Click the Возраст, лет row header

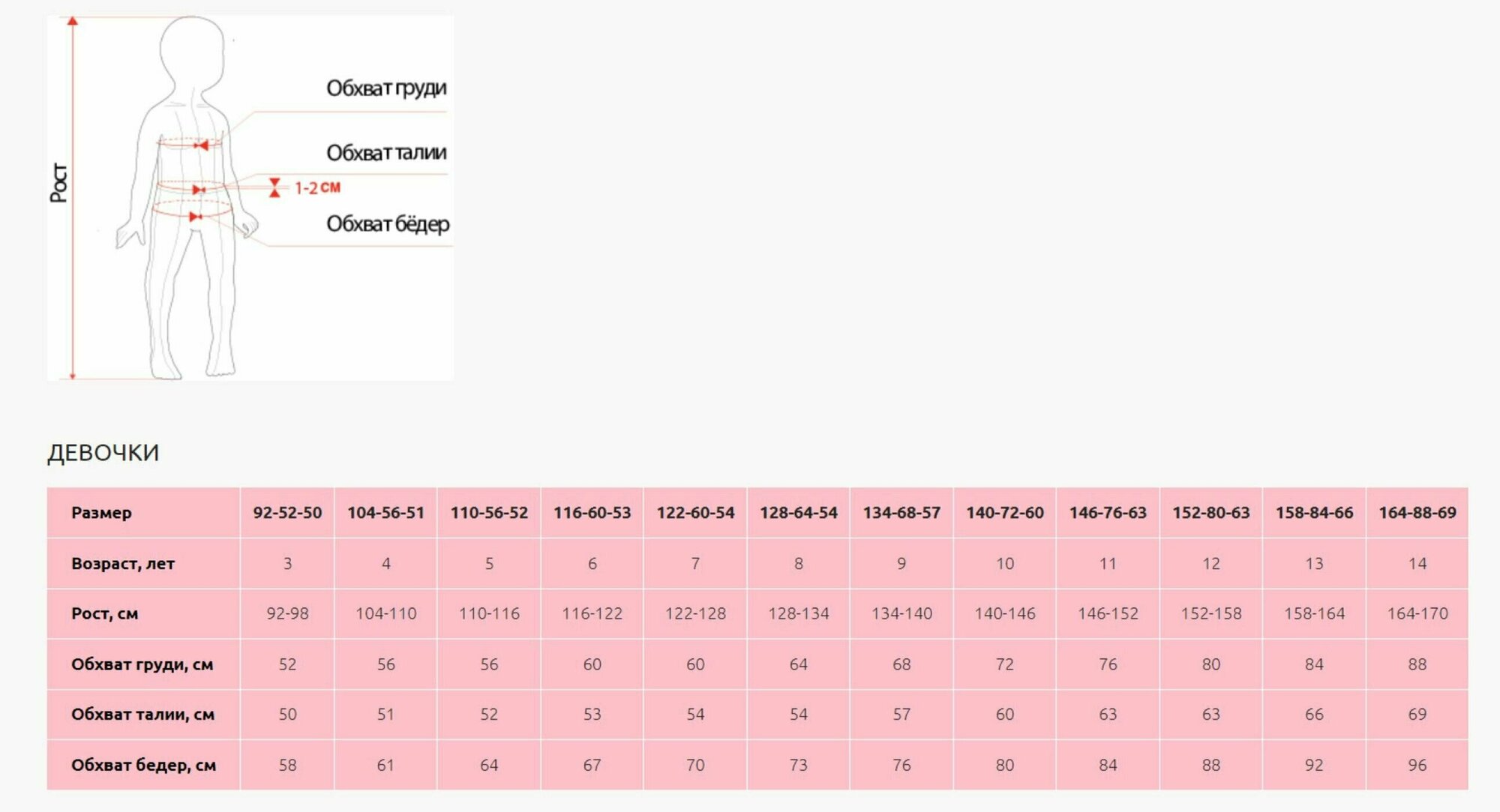point(122,564)
